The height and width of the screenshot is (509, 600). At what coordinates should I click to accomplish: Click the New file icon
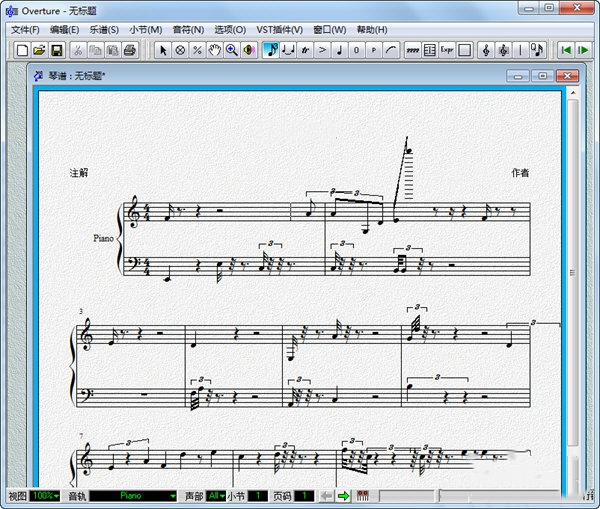pos(22,50)
